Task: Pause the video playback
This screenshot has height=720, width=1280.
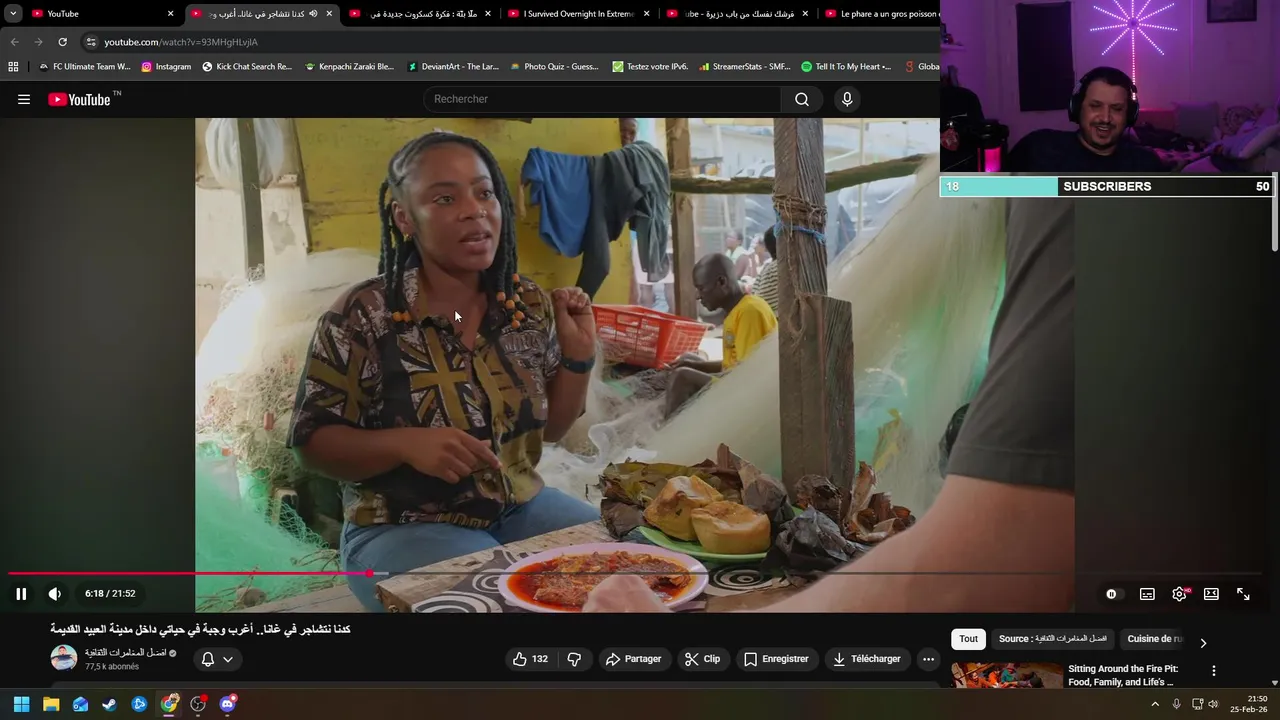Action: (x=21, y=594)
